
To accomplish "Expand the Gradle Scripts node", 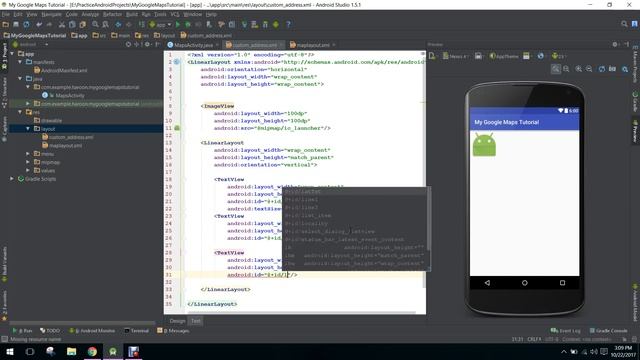I will (x=12, y=179).
